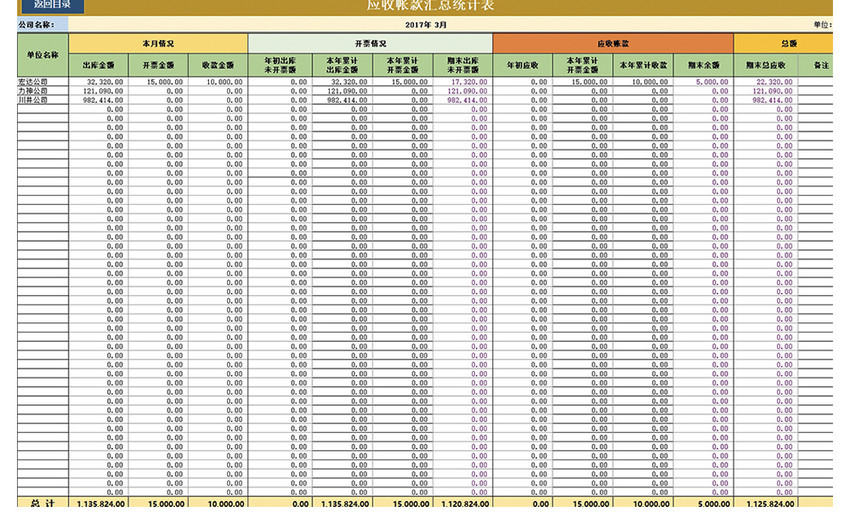850x524 pixels.
Task: Select the 期末余额 column header
Action: tap(703, 65)
